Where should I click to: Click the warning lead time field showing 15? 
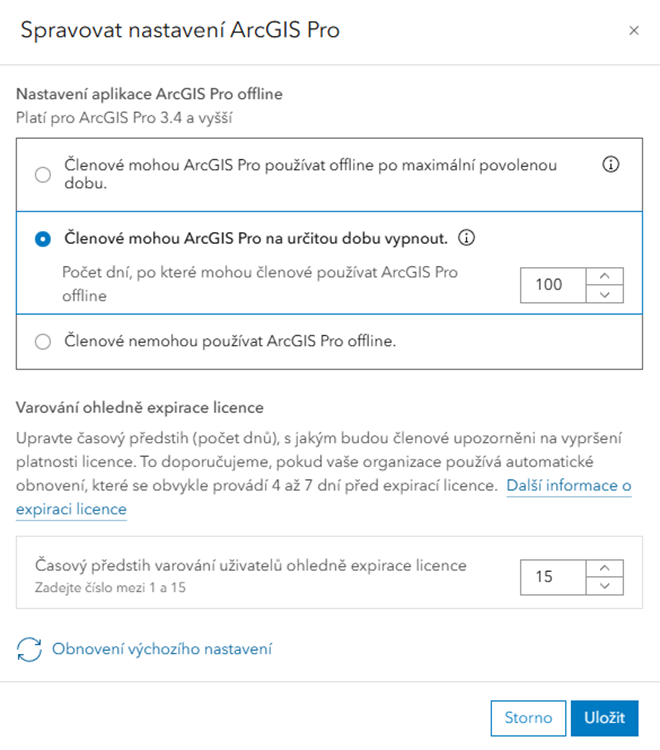[x=553, y=577]
